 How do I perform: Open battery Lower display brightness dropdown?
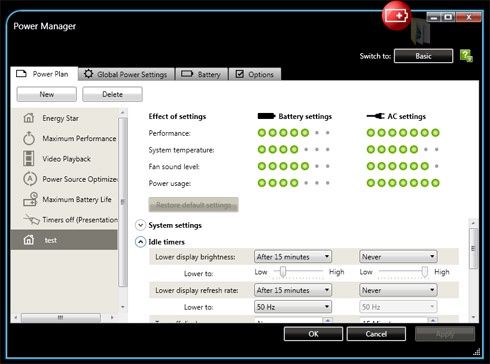(x=293, y=257)
